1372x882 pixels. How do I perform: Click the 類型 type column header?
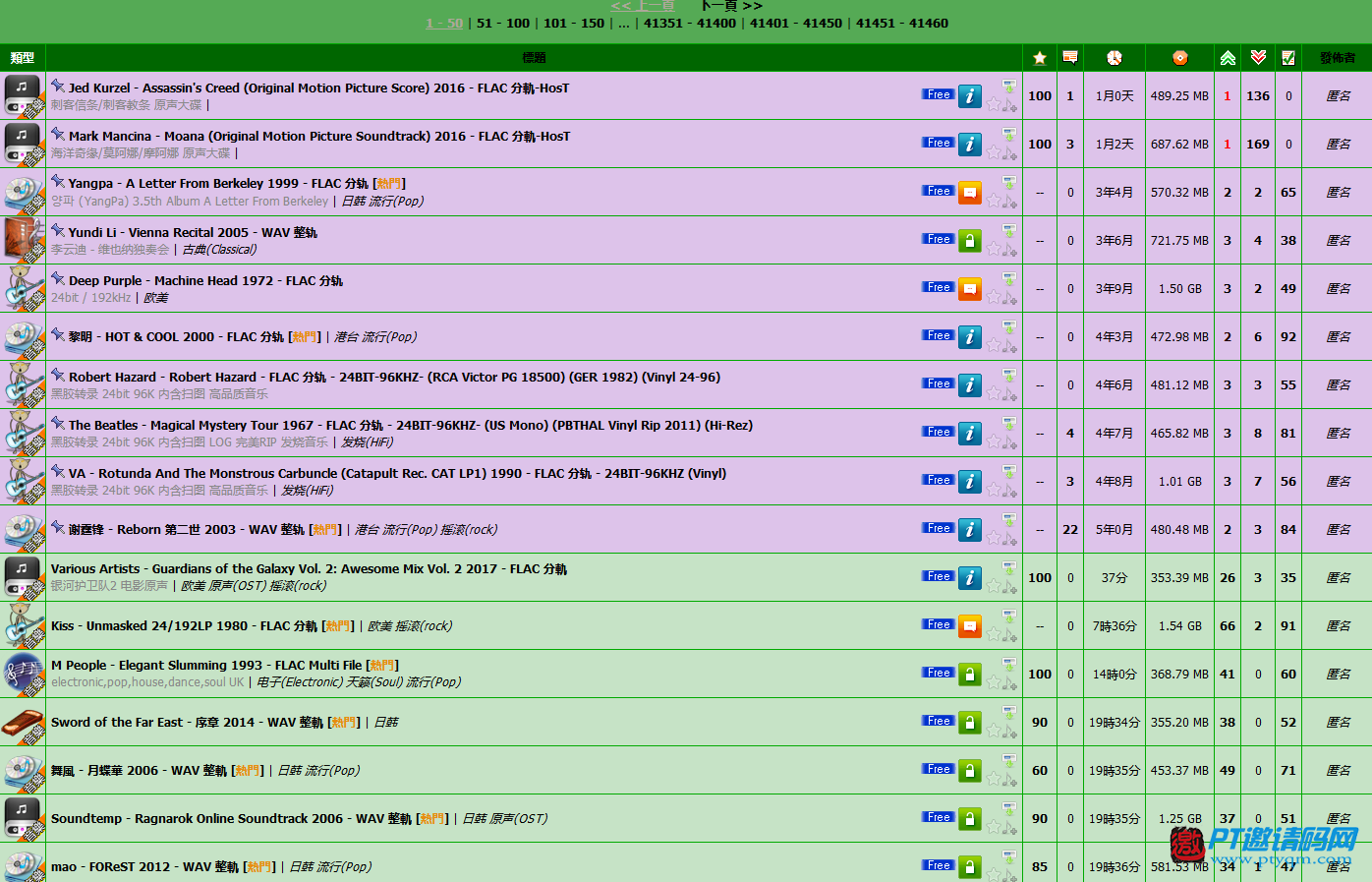pos(23,58)
